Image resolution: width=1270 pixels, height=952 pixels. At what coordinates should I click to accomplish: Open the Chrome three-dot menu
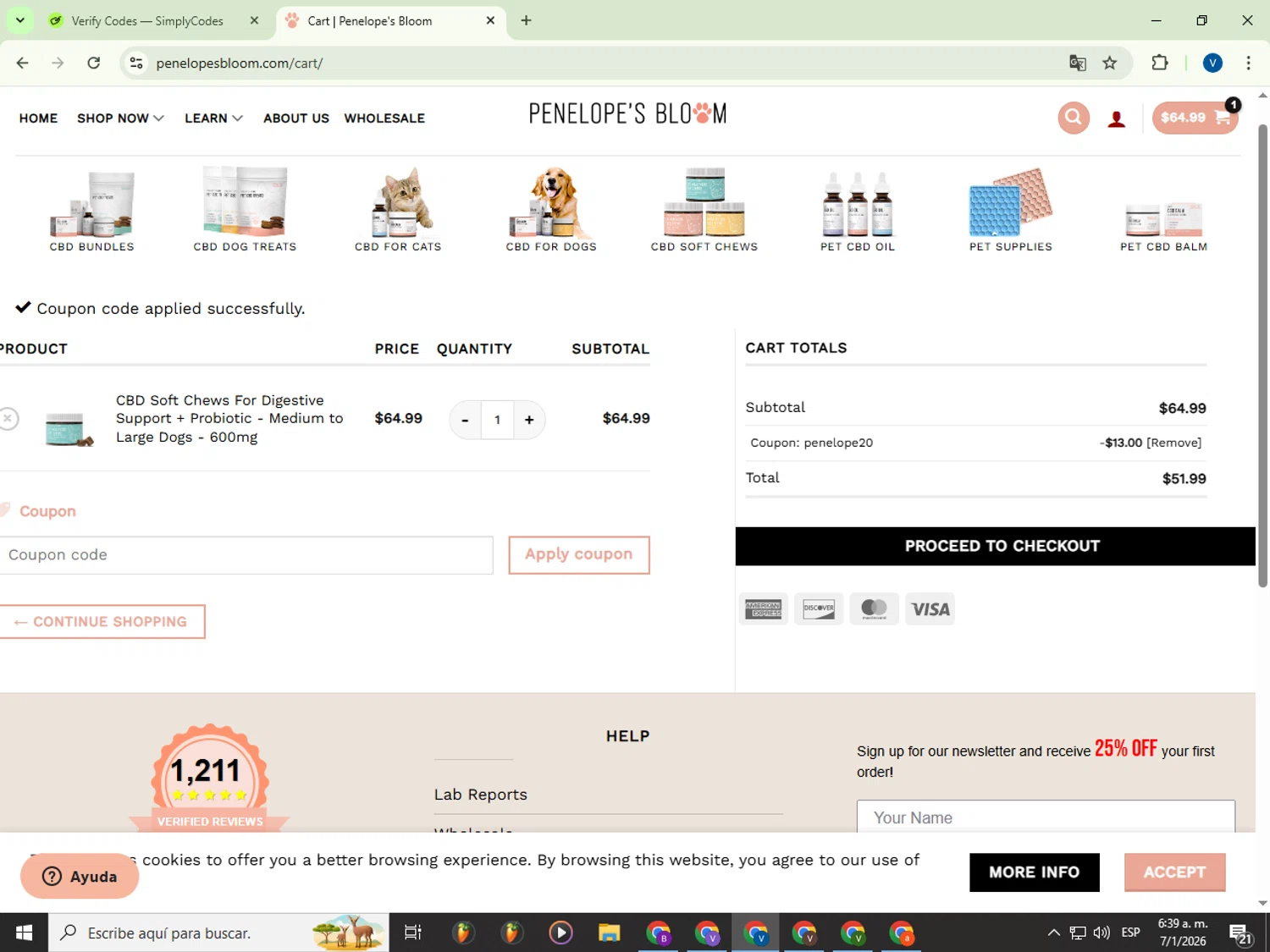1248,63
